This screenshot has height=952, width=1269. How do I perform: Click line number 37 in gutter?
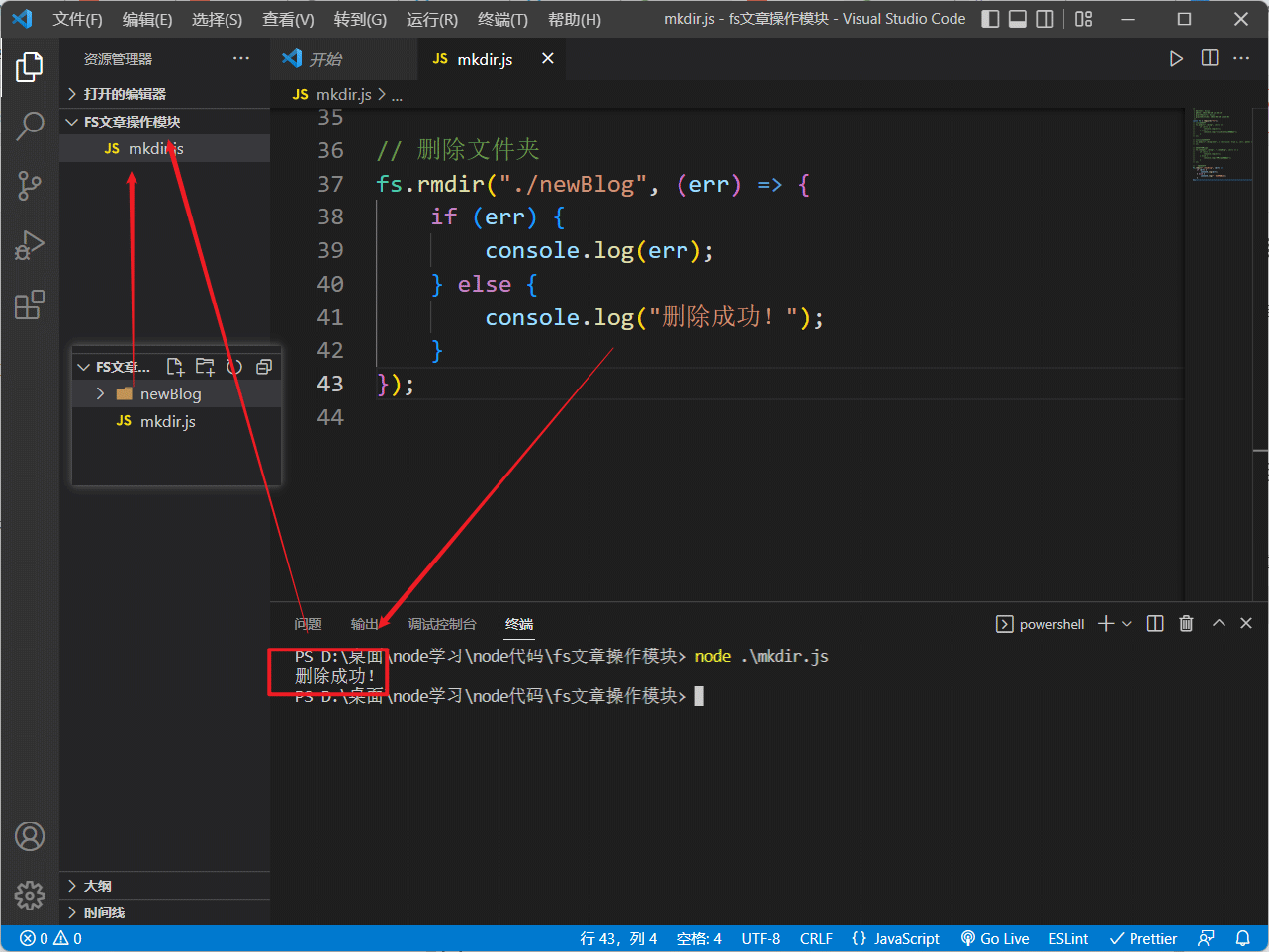pos(330,184)
